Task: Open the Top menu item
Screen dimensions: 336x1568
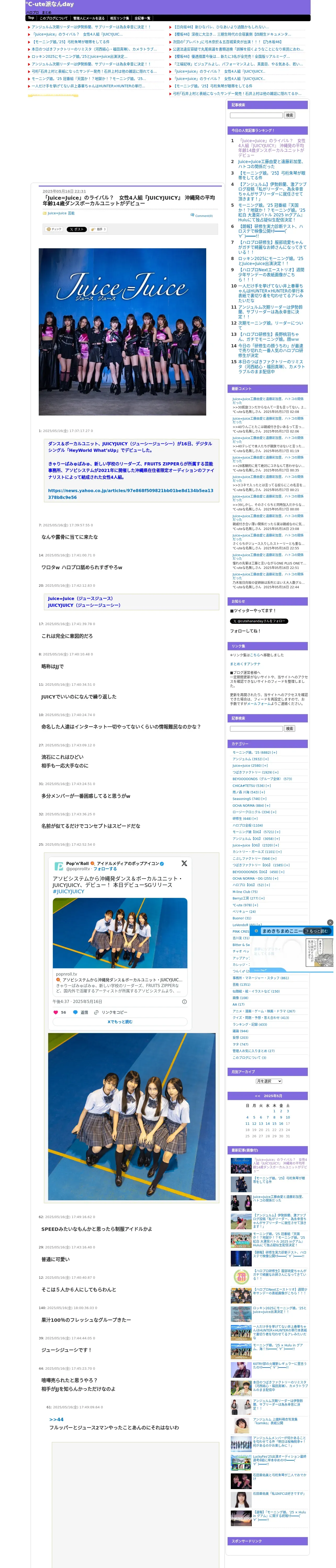Action: [x=31, y=18]
